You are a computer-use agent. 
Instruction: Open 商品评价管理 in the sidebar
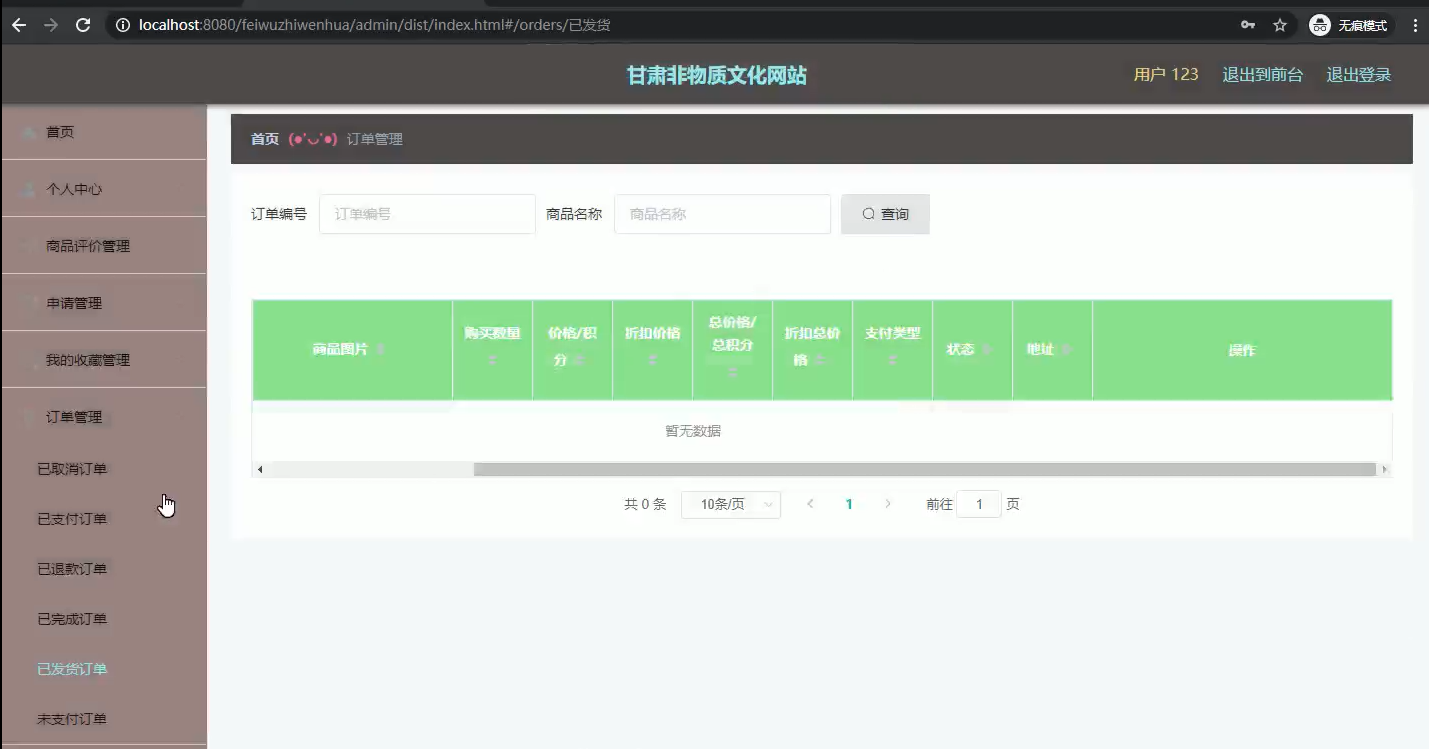104,246
